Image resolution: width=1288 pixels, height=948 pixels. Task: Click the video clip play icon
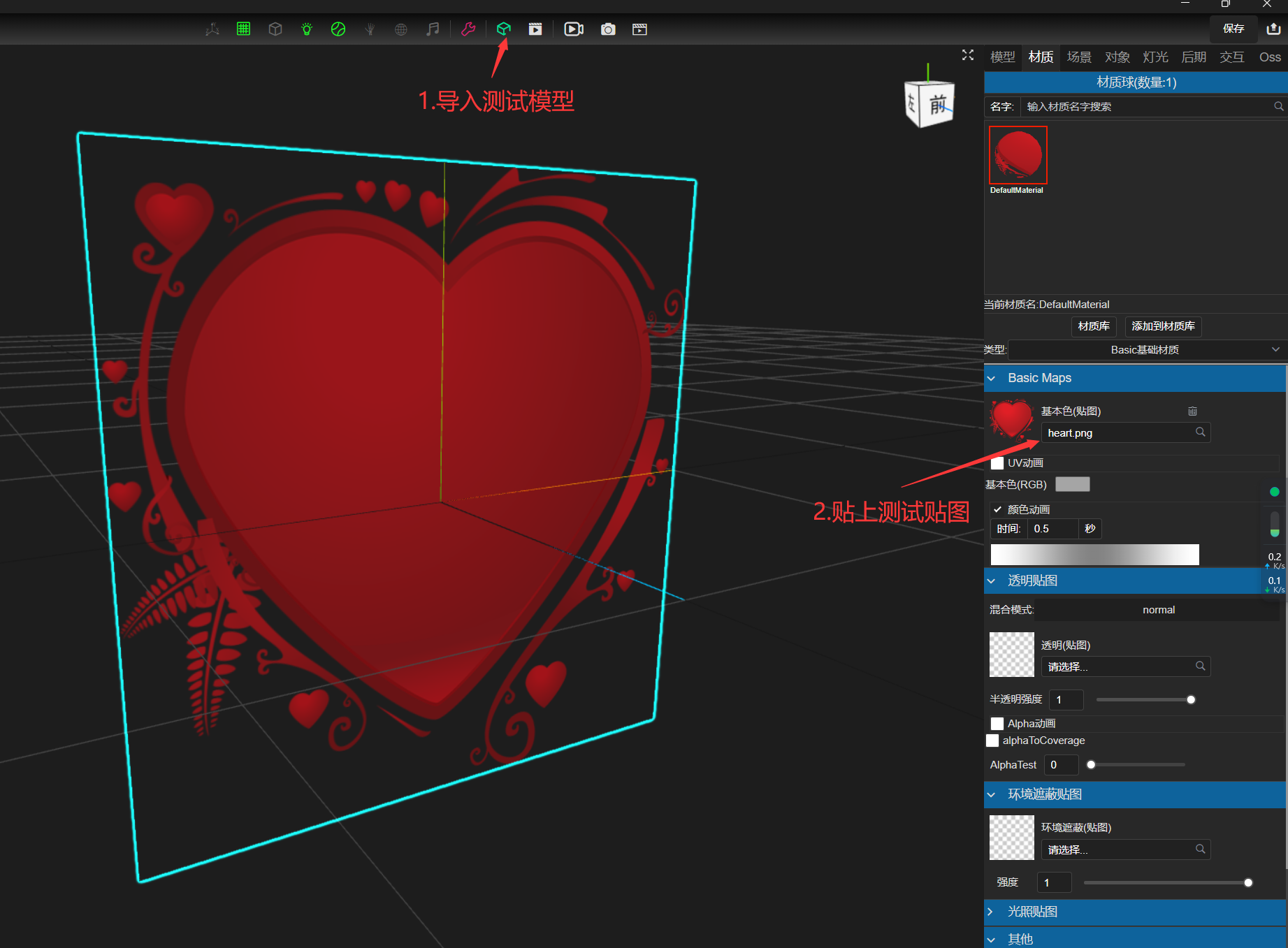click(x=535, y=29)
